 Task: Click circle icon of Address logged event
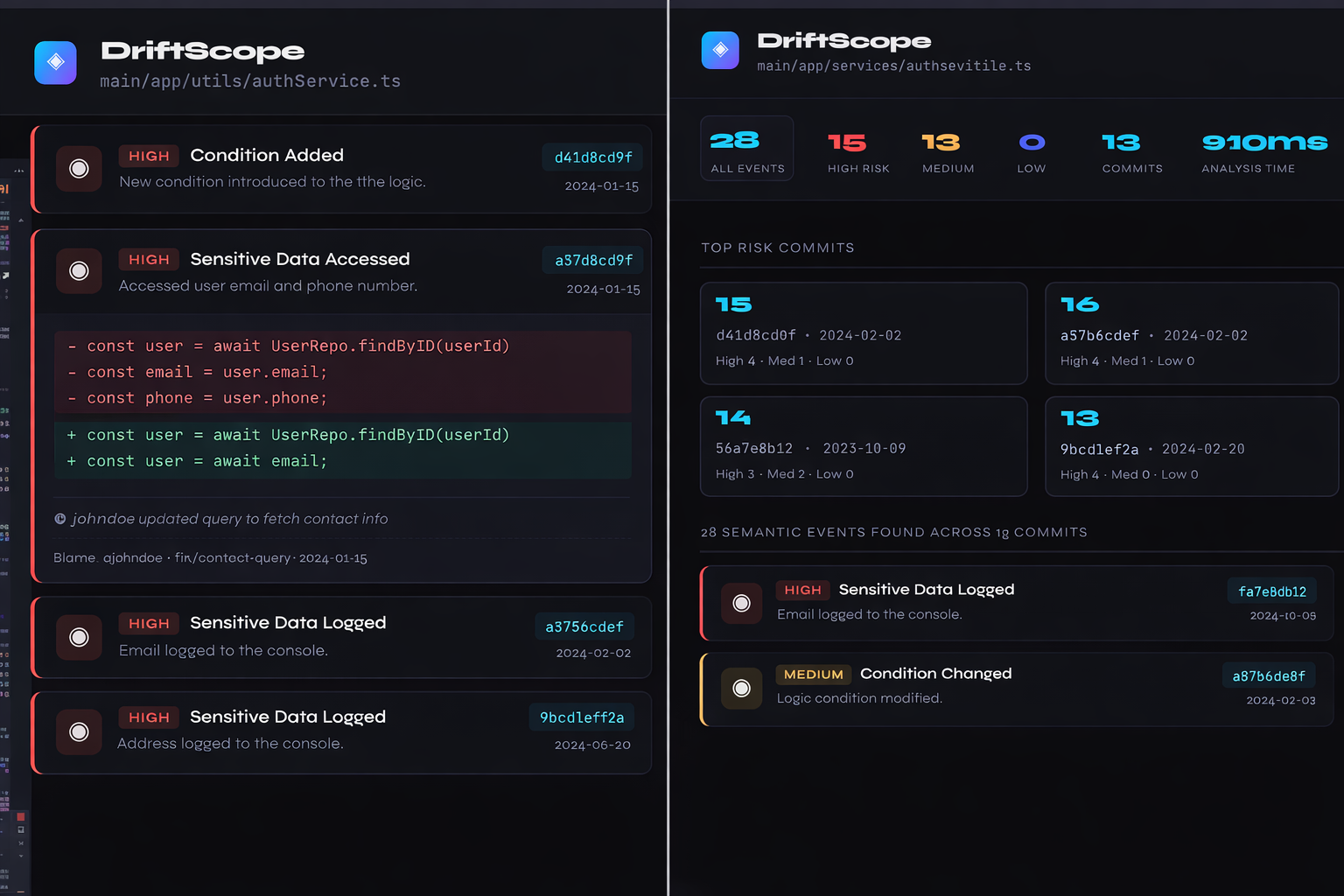click(79, 732)
